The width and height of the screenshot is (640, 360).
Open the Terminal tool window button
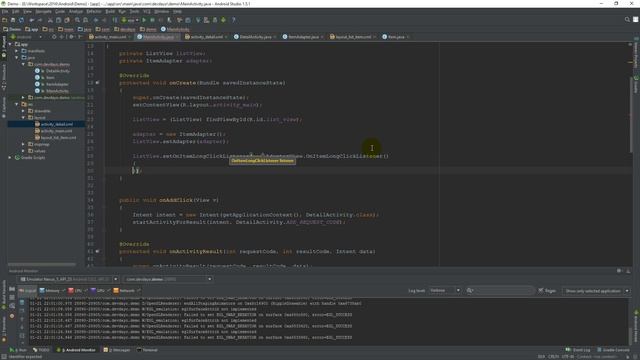point(148,350)
